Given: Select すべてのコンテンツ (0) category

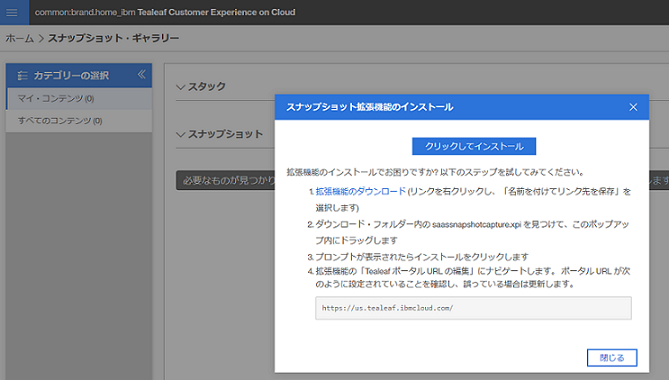Looking at the screenshot, I should coord(79,121).
